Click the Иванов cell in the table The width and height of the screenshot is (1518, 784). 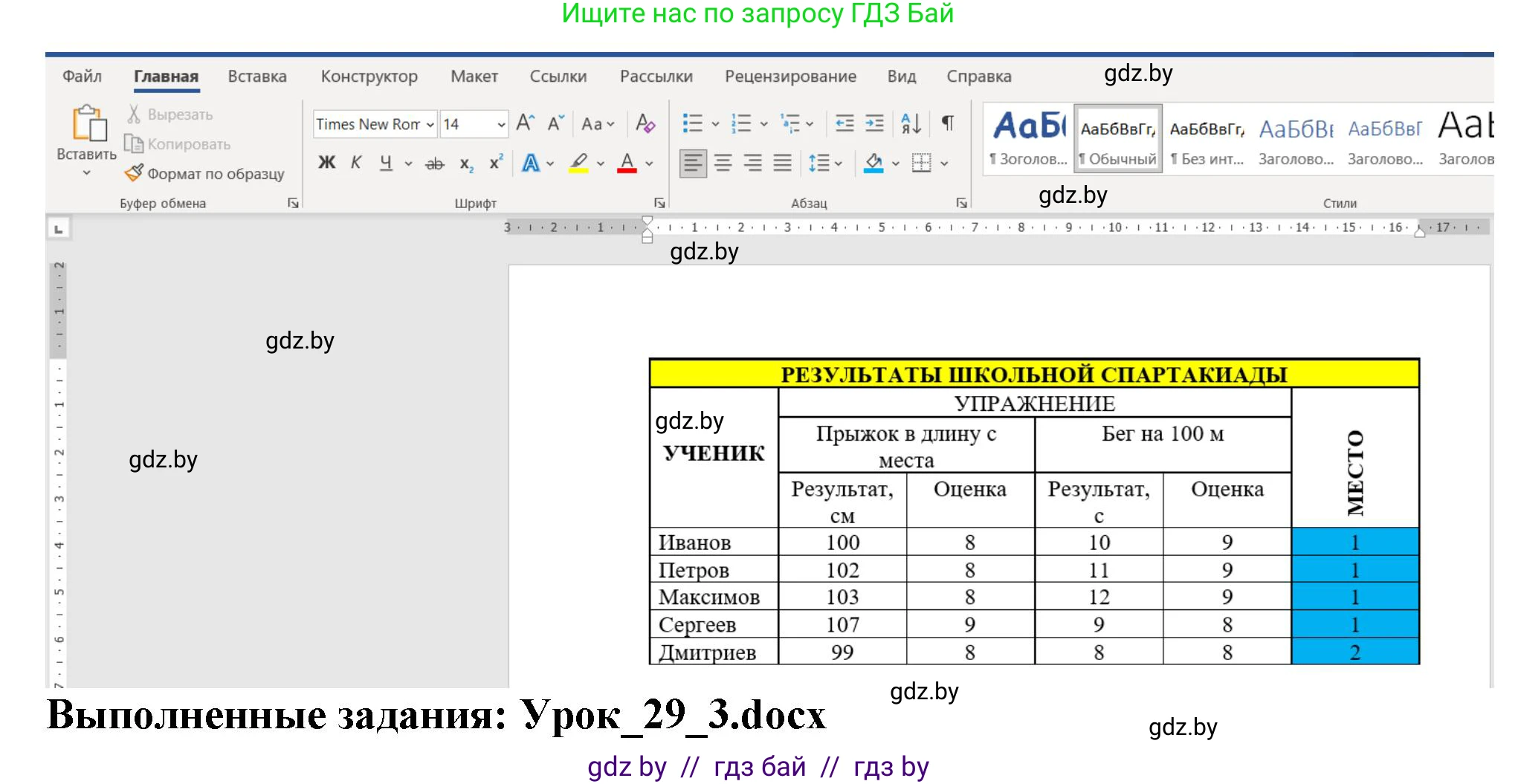[714, 542]
